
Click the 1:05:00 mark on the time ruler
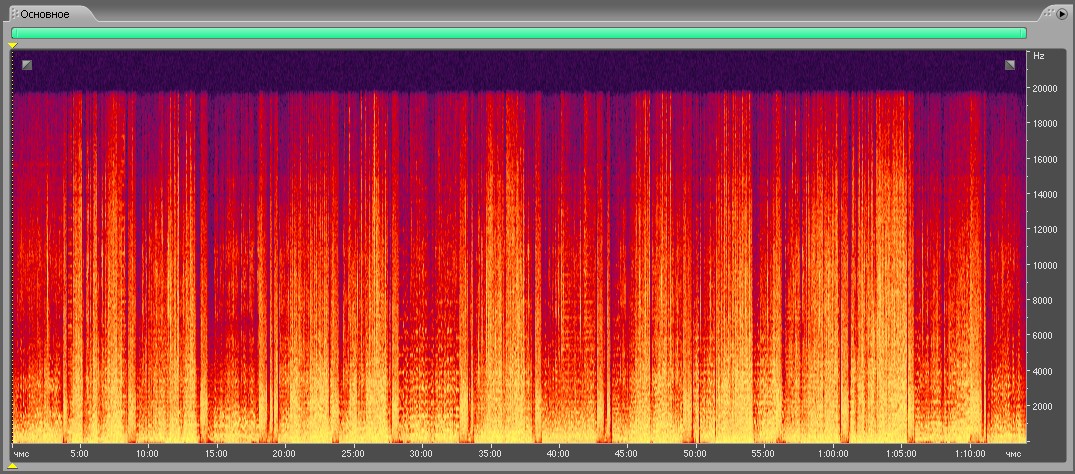coord(901,453)
